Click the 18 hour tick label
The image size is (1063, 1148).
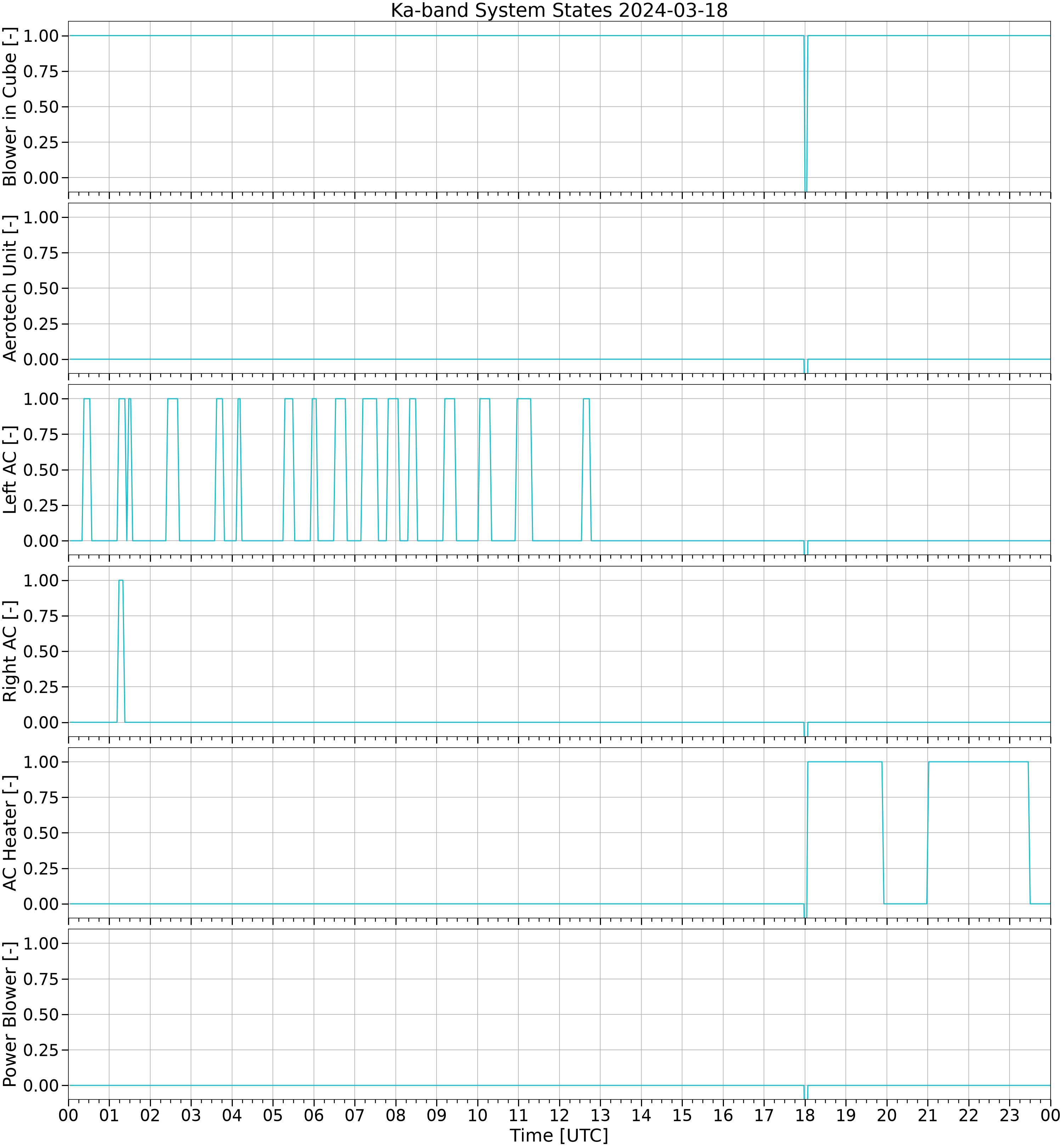(805, 1115)
